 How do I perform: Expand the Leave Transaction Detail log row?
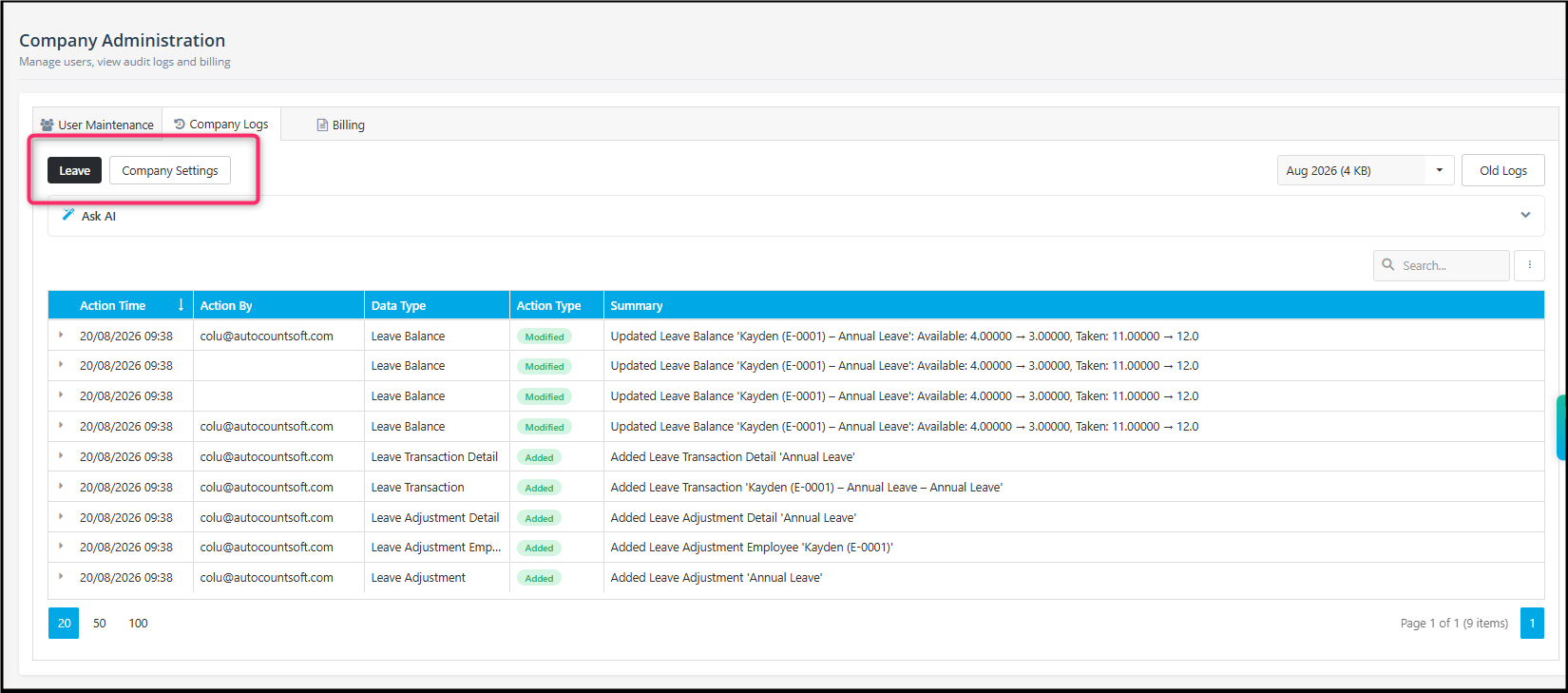coord(61,456)
